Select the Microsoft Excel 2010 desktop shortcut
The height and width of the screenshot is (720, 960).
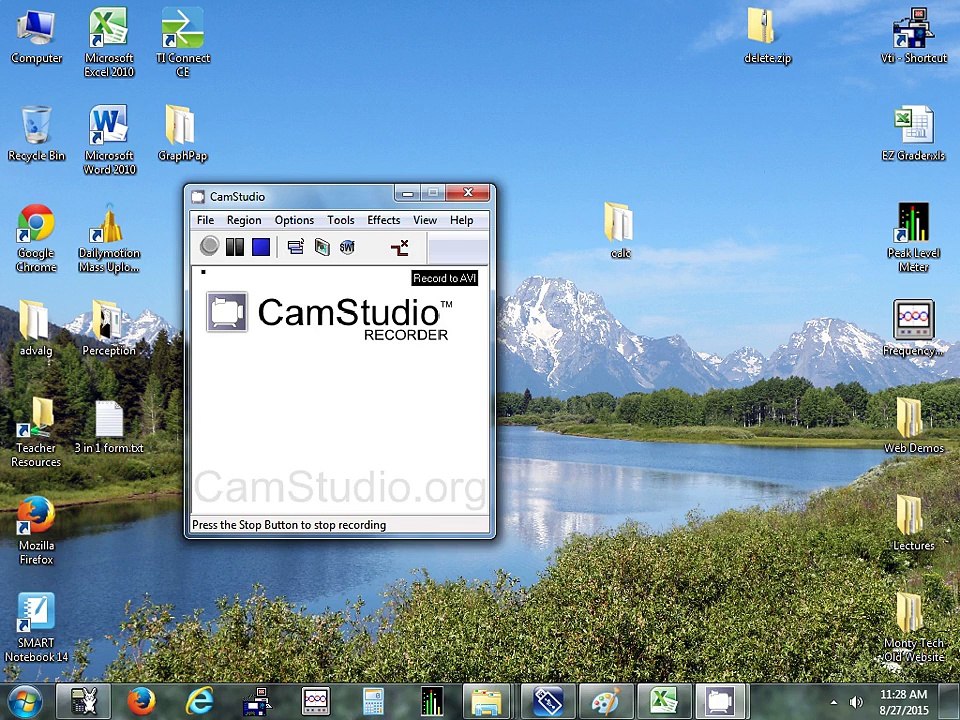tap(109, 42)
